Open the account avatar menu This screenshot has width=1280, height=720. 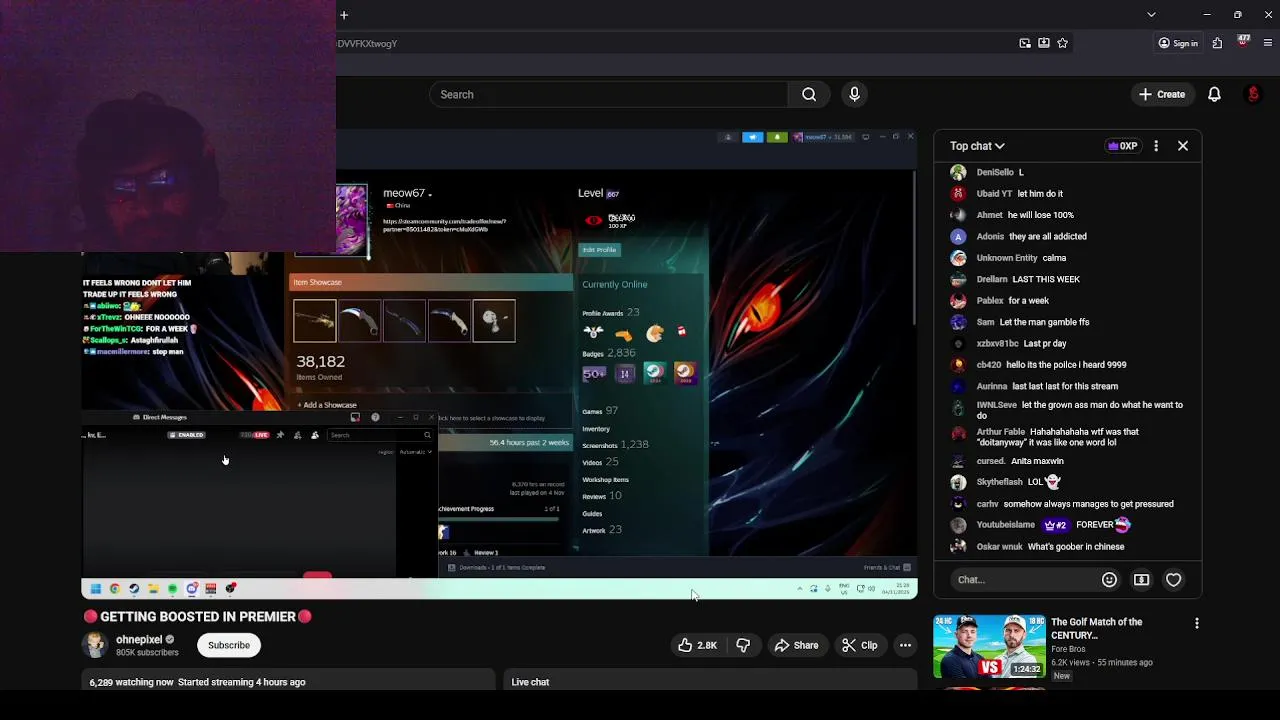tap(1253, 94)
